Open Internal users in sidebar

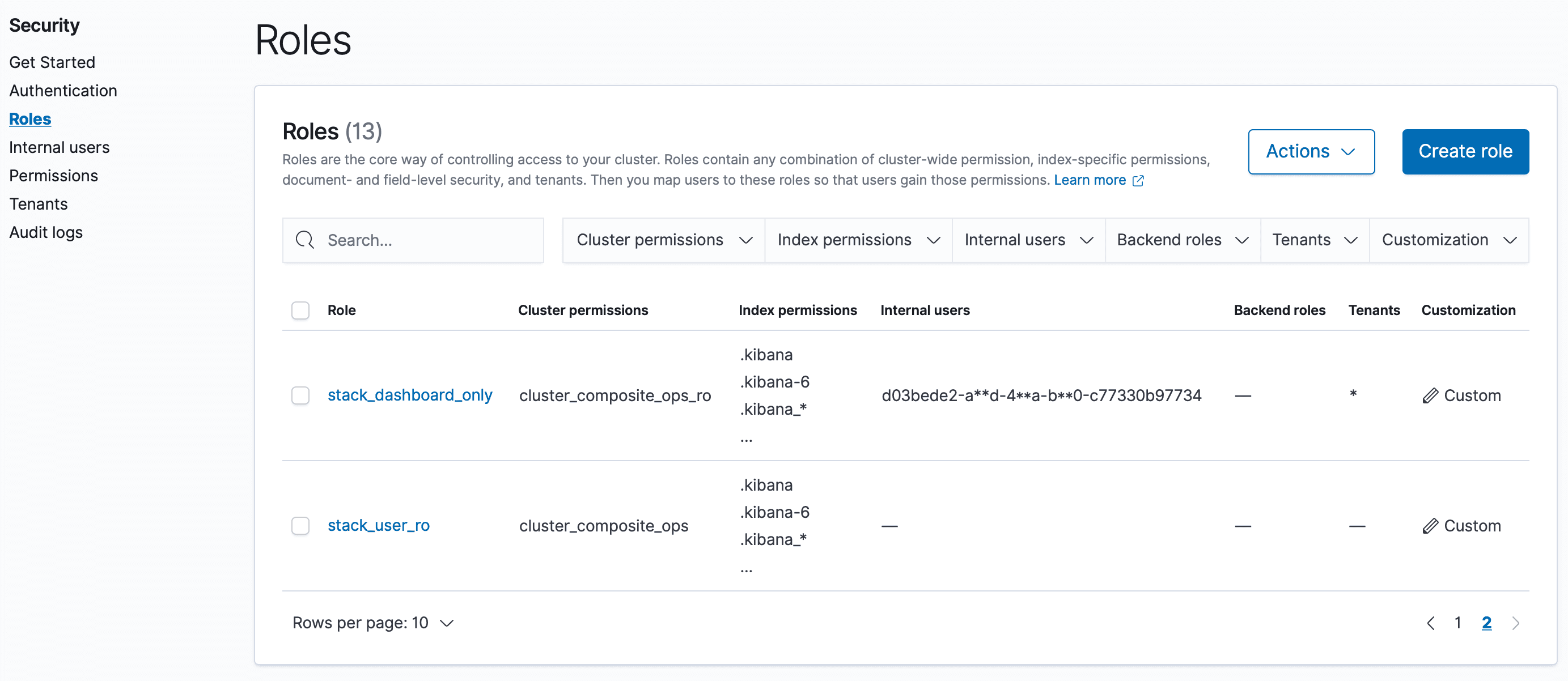pos(59,147)
